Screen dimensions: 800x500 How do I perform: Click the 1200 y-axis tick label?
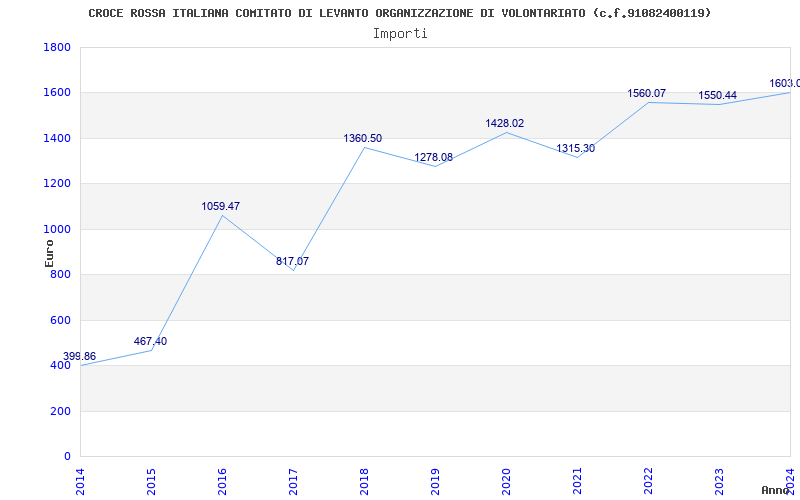click(x=57, y=184)
